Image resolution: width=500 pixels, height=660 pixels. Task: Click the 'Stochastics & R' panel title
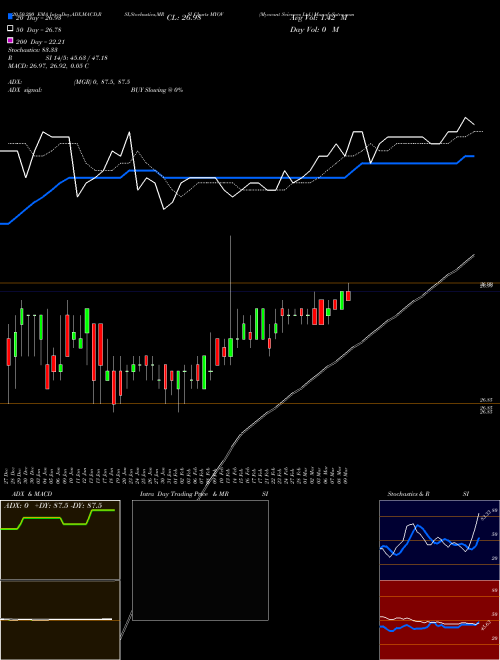tap(409, 494)
